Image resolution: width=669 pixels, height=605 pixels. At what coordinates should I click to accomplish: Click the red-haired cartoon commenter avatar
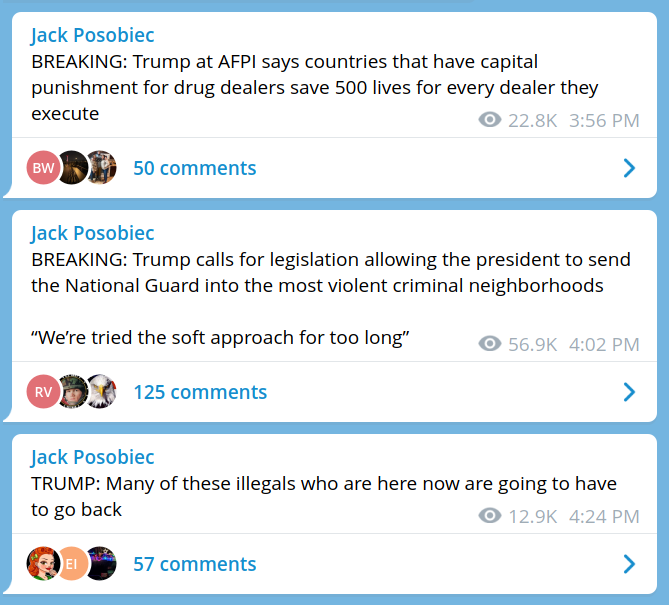(x=43, y=564)
